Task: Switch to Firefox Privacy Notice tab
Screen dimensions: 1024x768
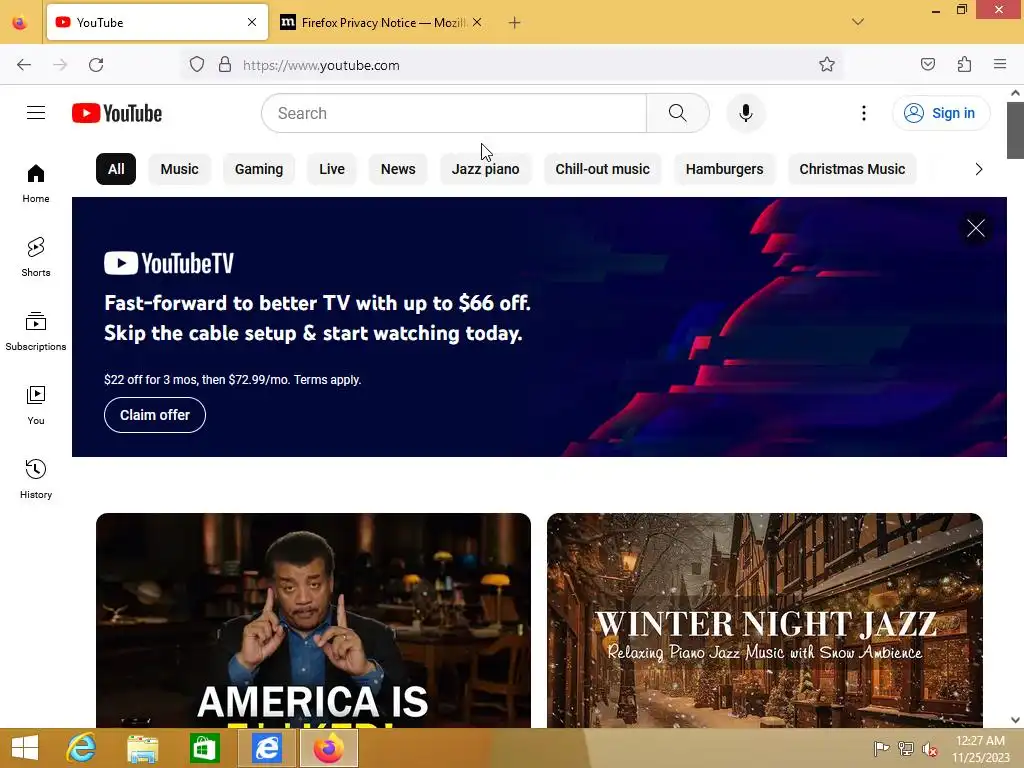Action: click(382, 22)
